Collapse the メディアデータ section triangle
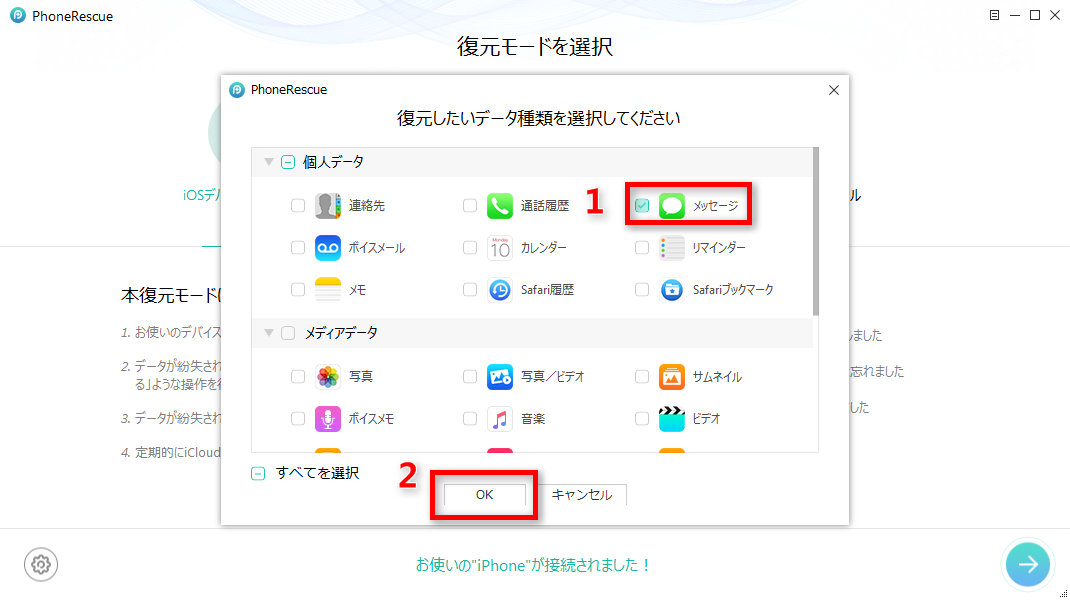1070x600 pixels. pyautogui.click(x=269, y=332)
